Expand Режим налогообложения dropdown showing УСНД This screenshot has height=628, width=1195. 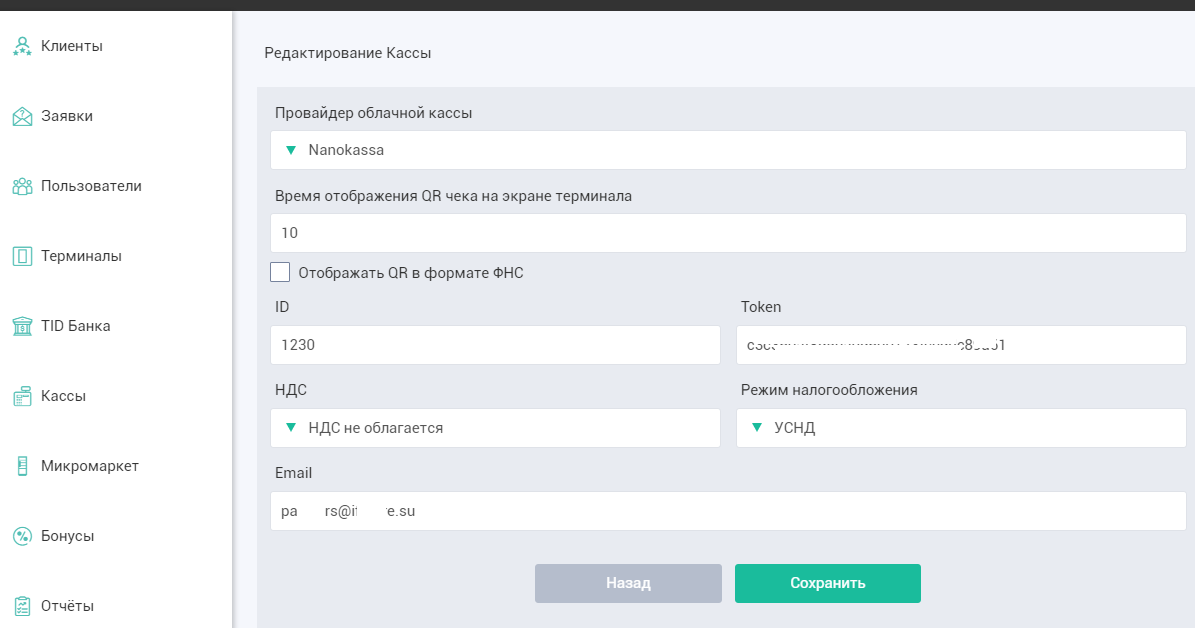point(960,428)
